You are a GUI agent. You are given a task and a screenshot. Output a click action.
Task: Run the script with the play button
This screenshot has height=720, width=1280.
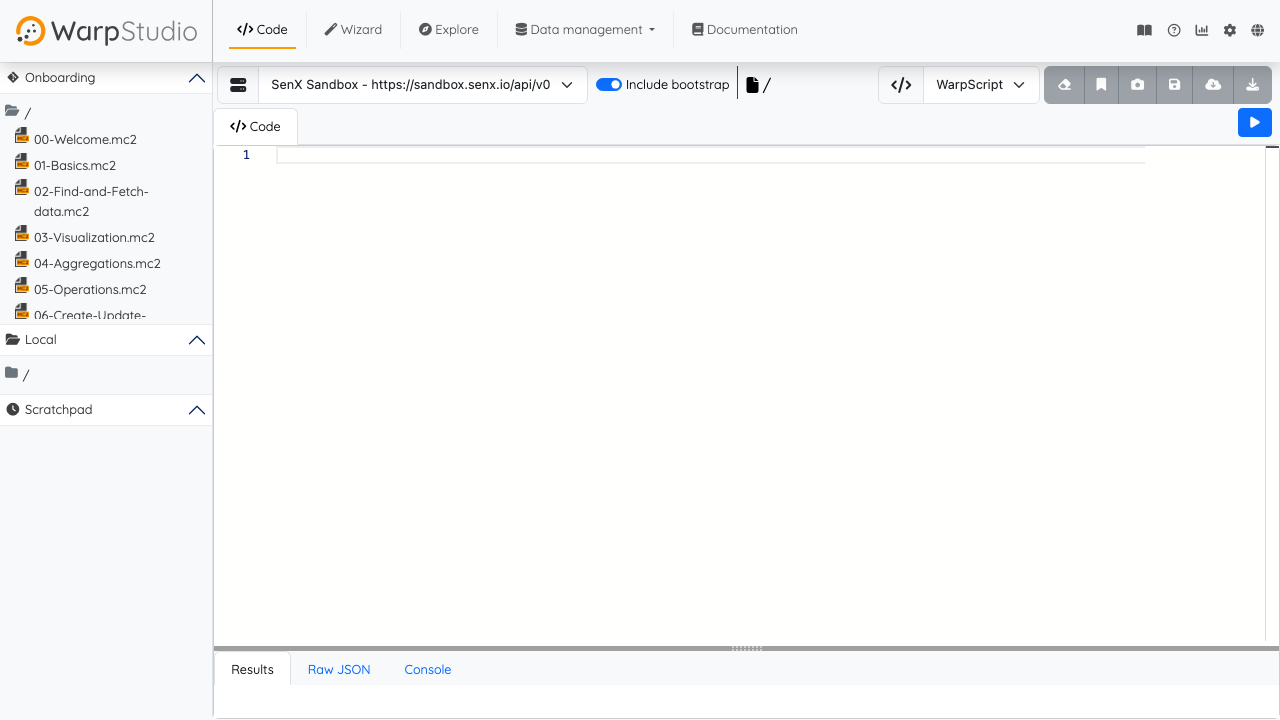click(x=1255, y=122)
